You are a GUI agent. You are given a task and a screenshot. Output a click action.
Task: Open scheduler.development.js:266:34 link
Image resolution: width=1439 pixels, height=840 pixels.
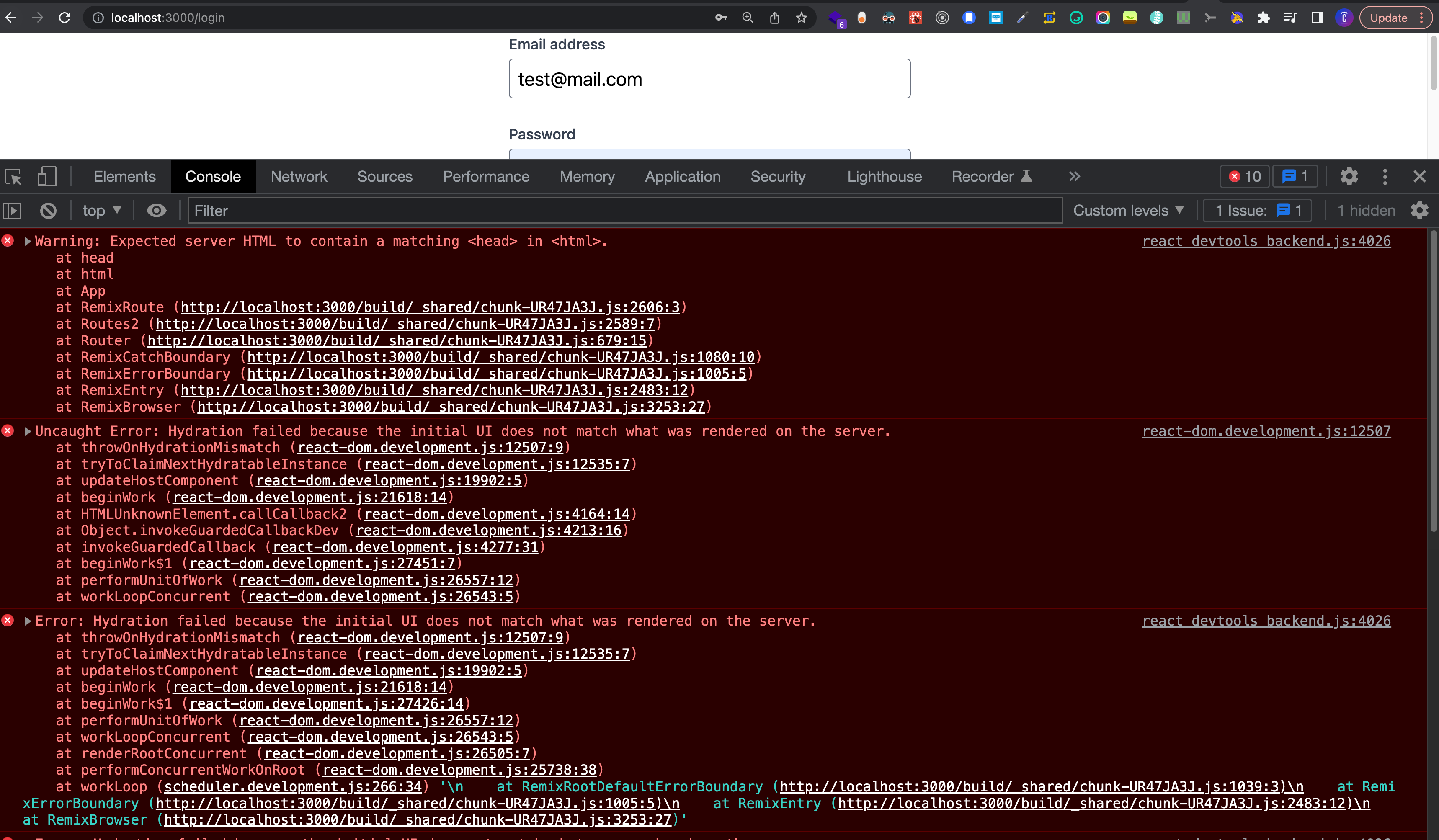tap(293, 786)
